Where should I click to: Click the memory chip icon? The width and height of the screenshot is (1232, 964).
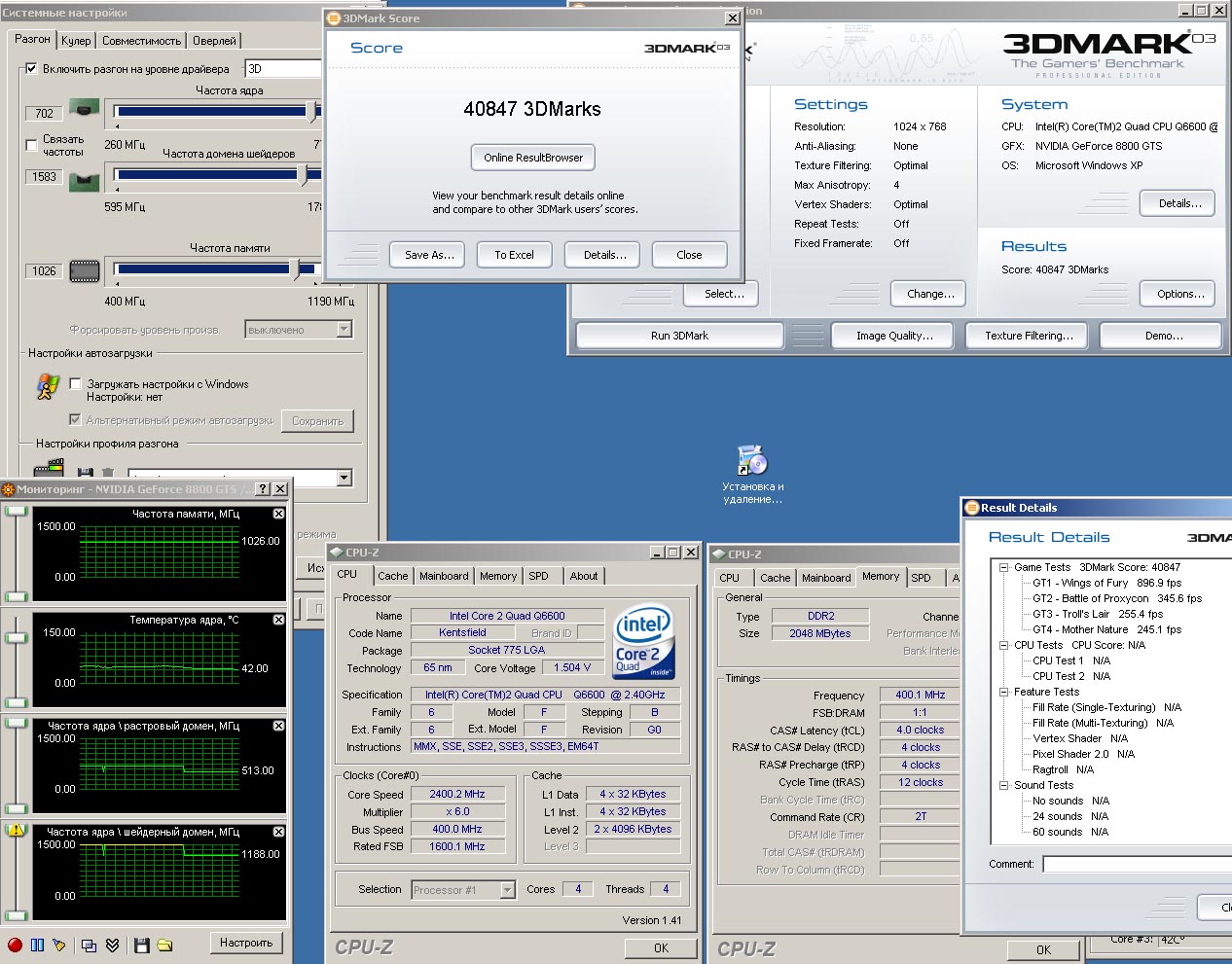tap(85, 271)
